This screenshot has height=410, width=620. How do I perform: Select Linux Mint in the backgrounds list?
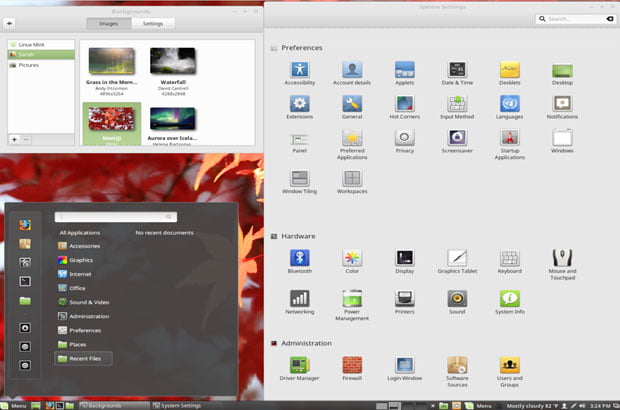[31, 44]
